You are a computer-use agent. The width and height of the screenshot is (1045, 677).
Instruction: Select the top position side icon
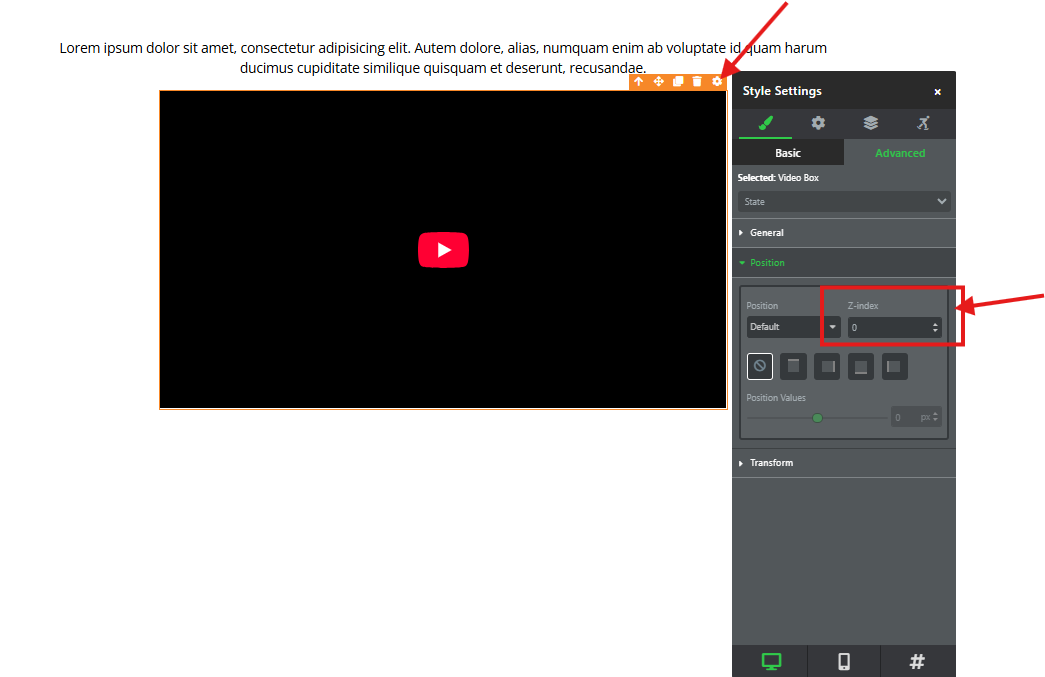pyautogui.click(x=793, y=366)
